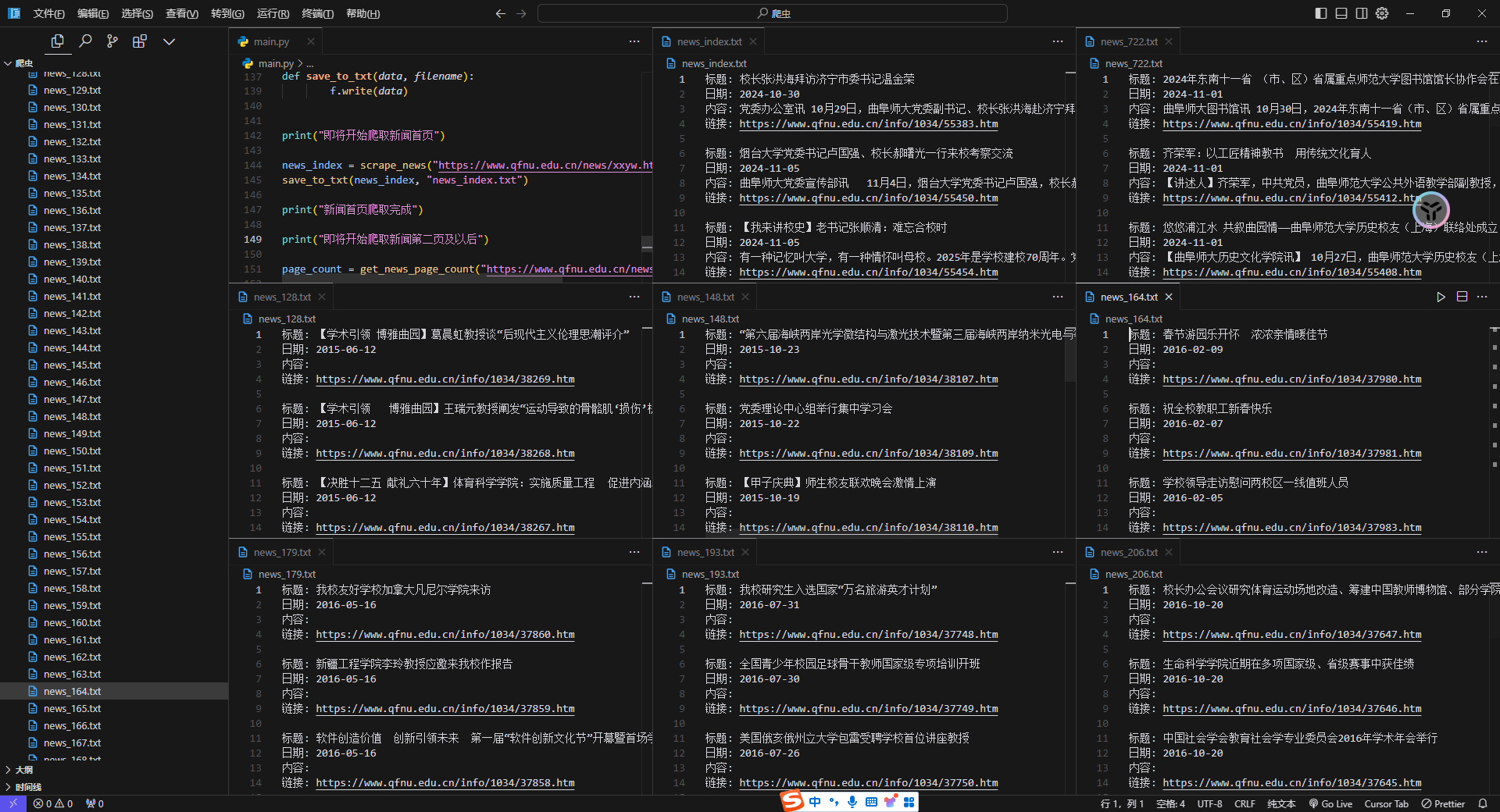
Task: Click the minimap slider in the main.py editor
Action: click(647, 243)
